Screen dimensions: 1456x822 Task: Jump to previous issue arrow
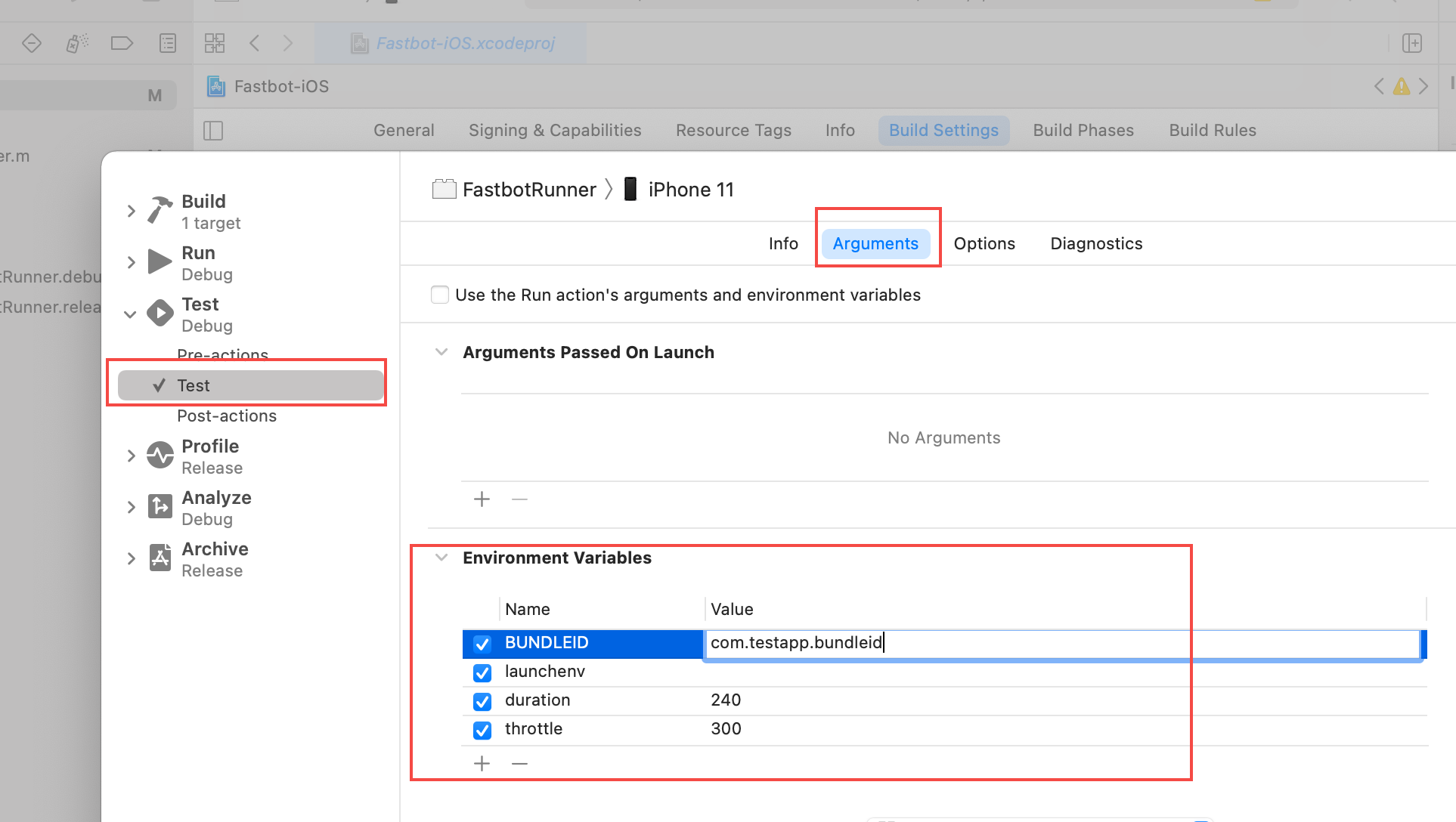click(1379, 86)
